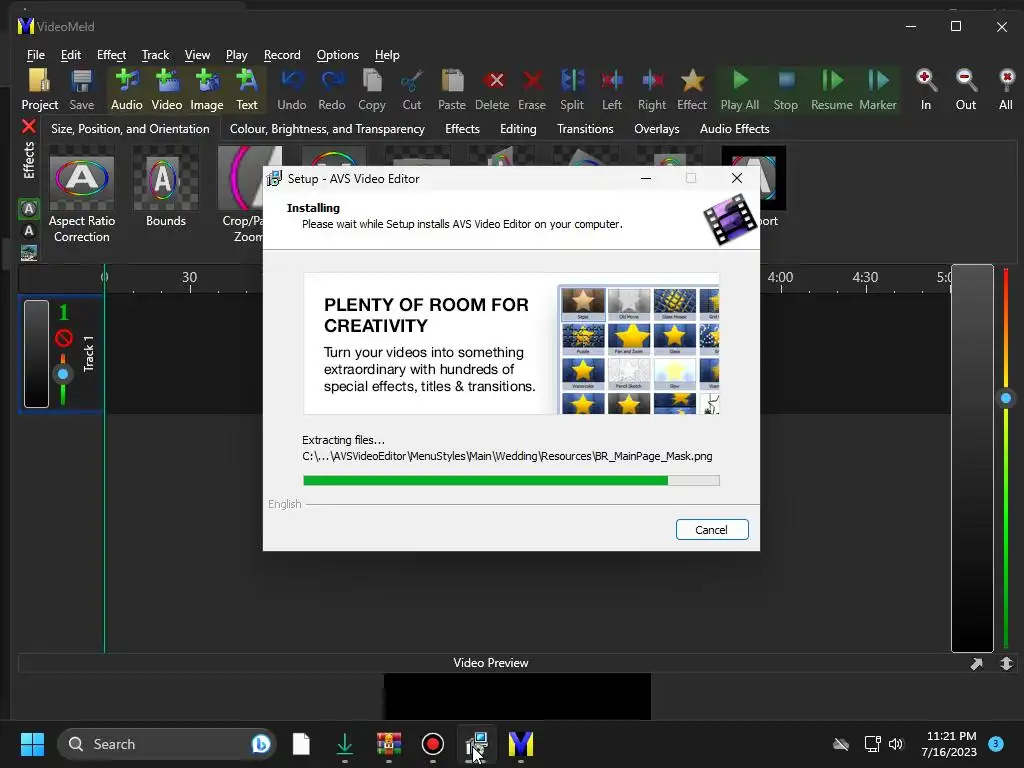This screenshot has height=768, width=1024.
Task: Open the Play menu
Action: pos(236,55)
